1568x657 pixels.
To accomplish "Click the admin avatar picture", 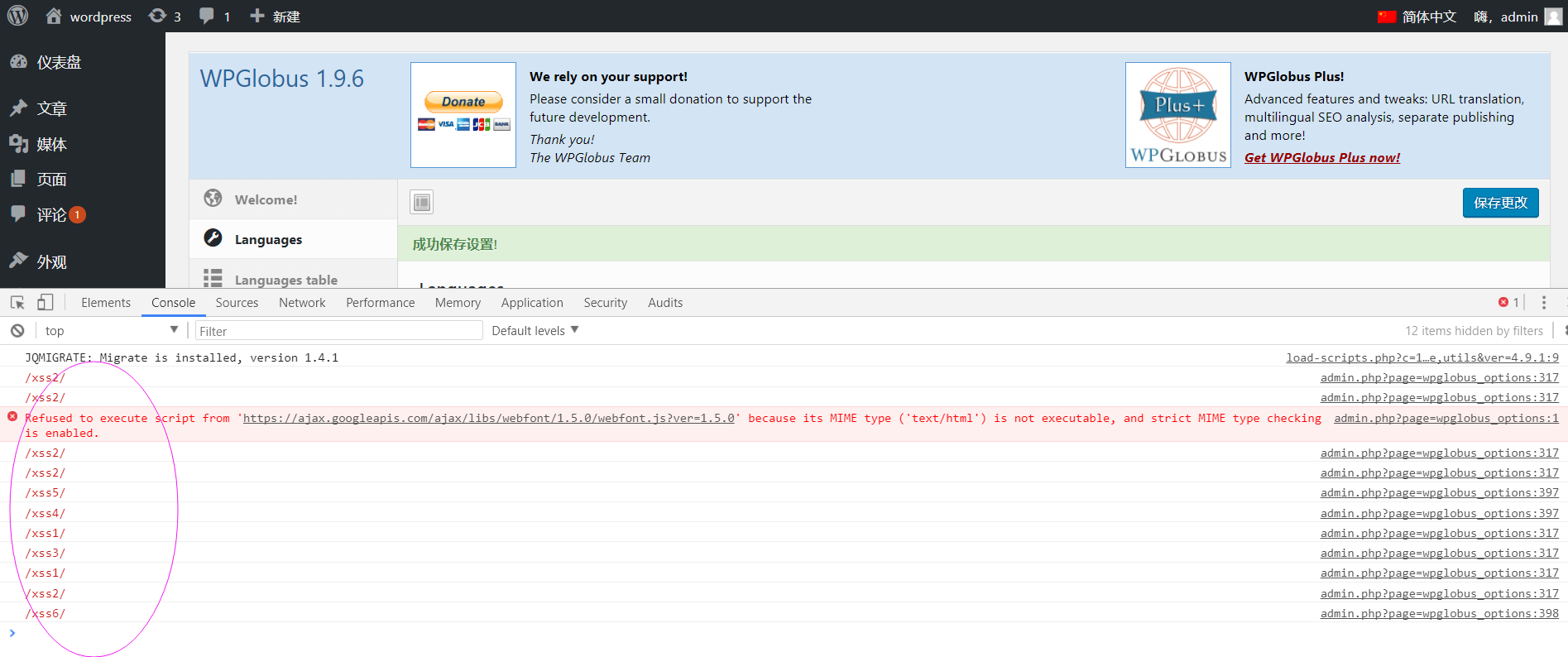I will pyautogui.click(x=1553, y=17).
